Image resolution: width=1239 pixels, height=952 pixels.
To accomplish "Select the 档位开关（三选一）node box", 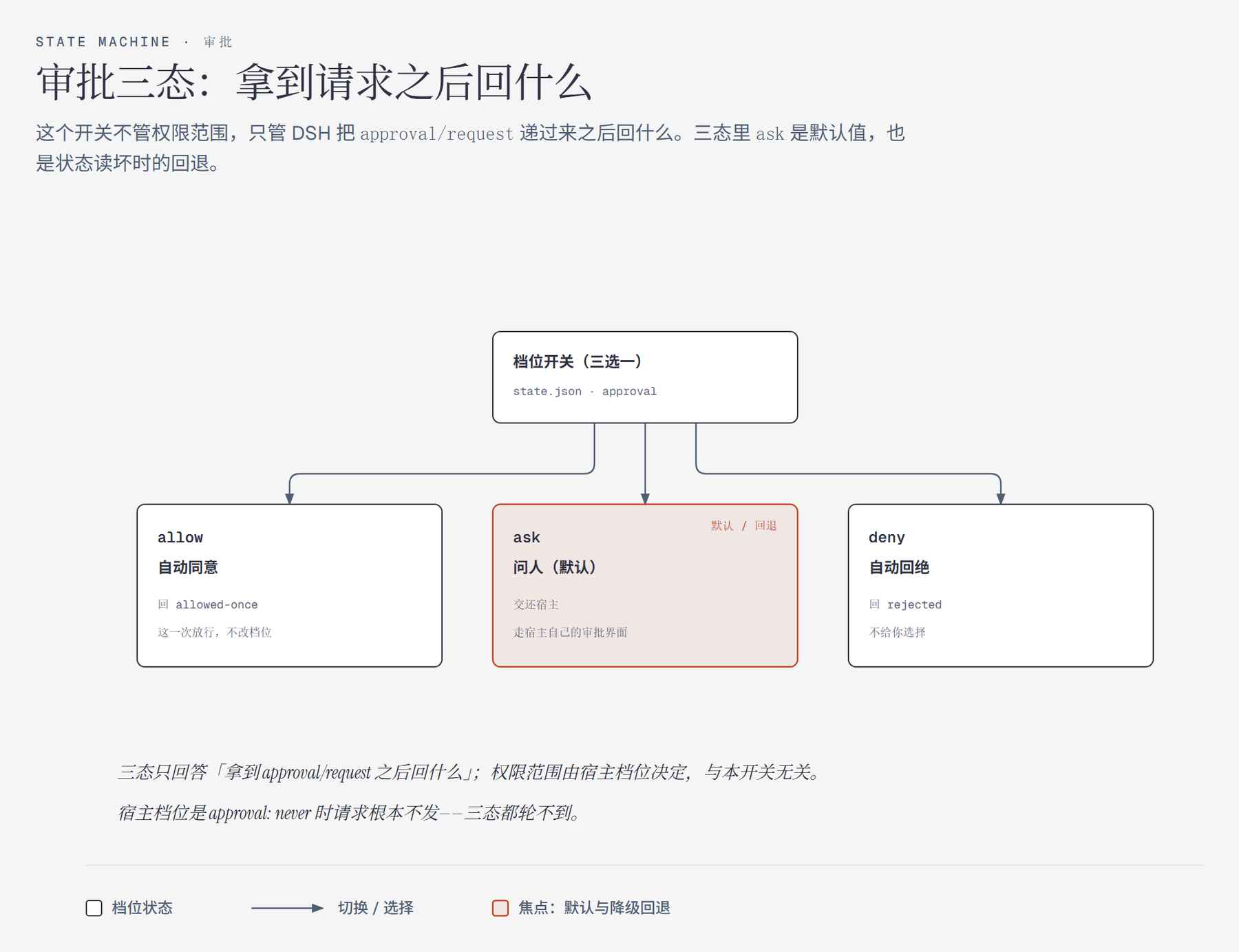I will pos(645,377).
